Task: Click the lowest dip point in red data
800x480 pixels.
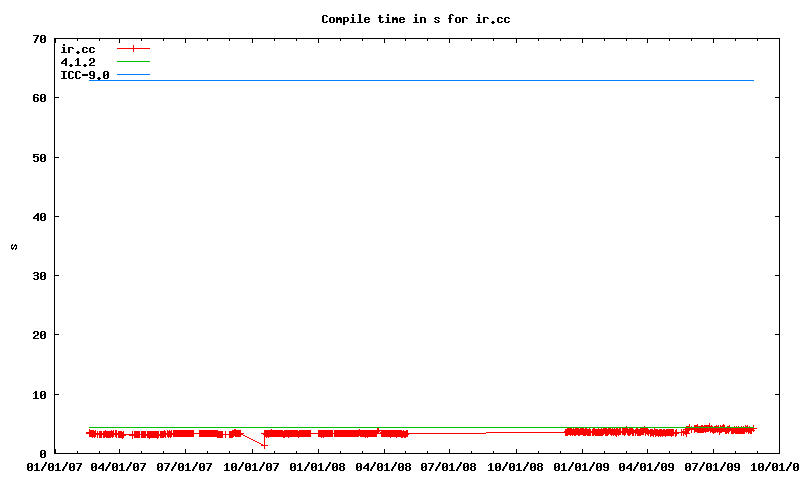Action: pyautogui.click(x=264, y=445)
